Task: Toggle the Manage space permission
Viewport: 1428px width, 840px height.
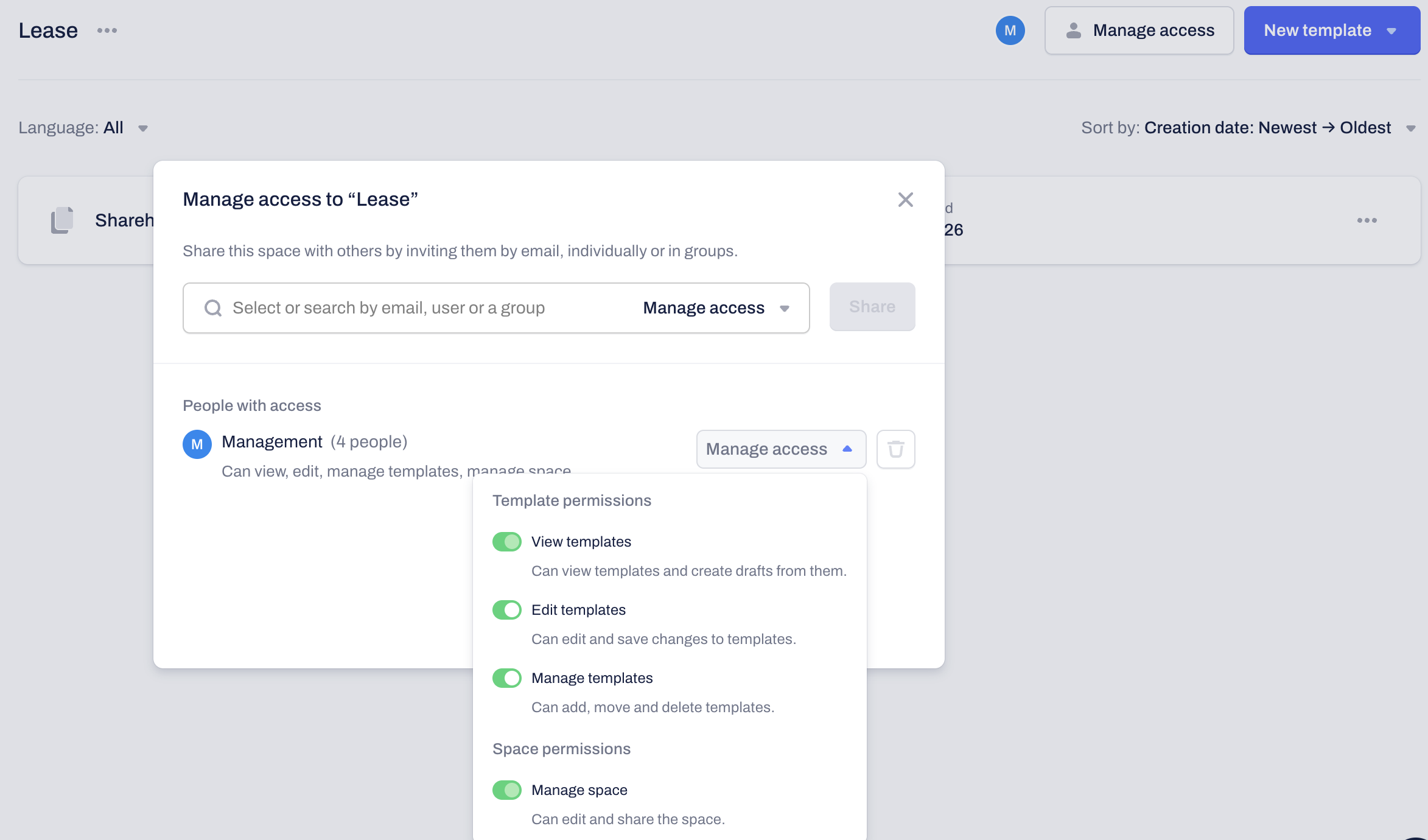Action: click(x=506, y=790)
